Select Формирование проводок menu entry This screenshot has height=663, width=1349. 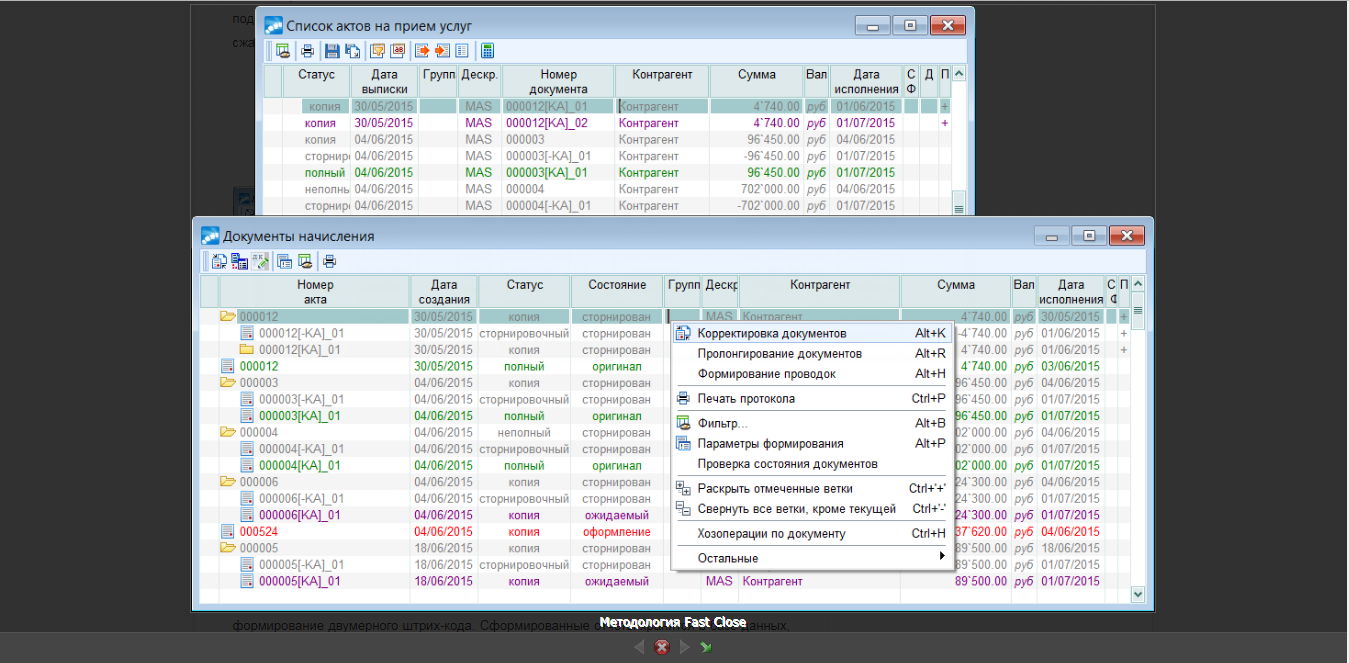(766, 374)
